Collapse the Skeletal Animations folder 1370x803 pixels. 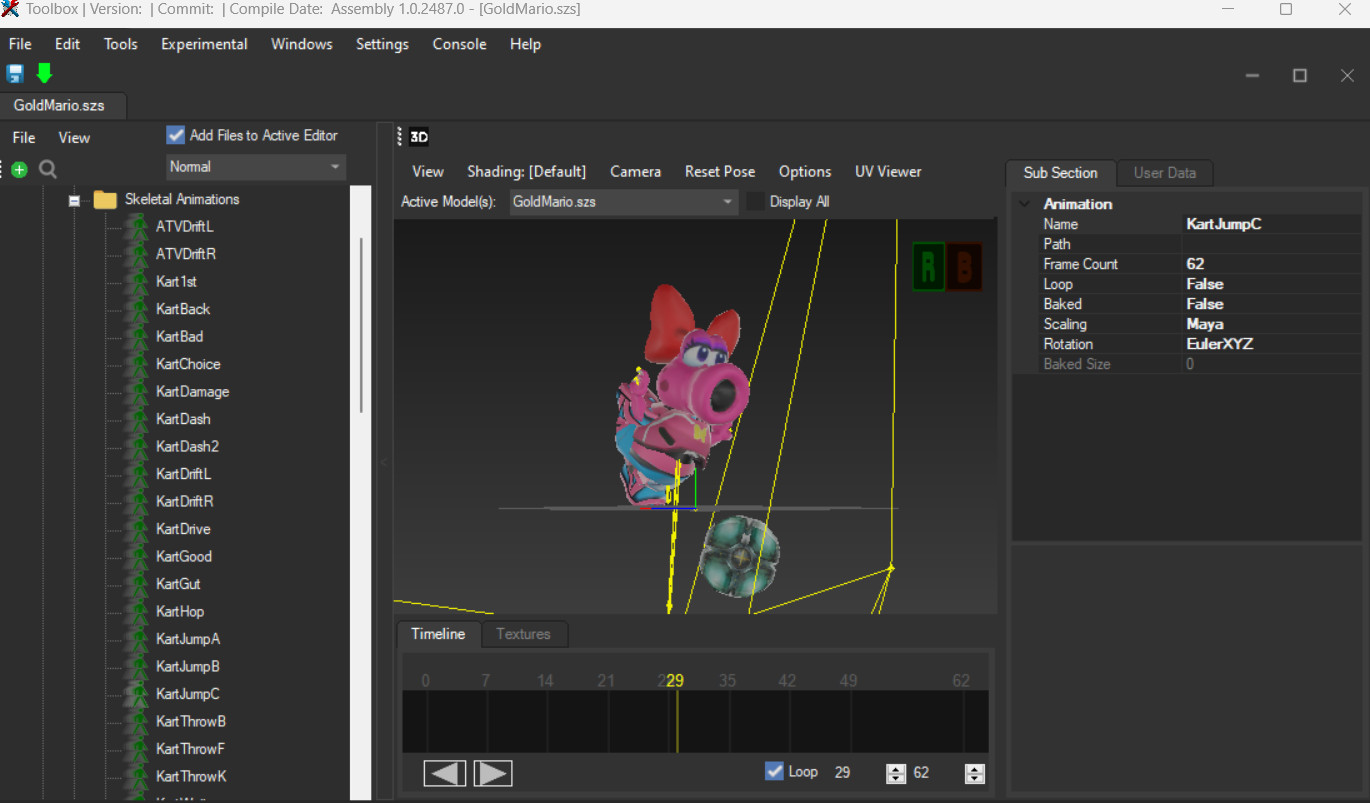tap(74, 199)
